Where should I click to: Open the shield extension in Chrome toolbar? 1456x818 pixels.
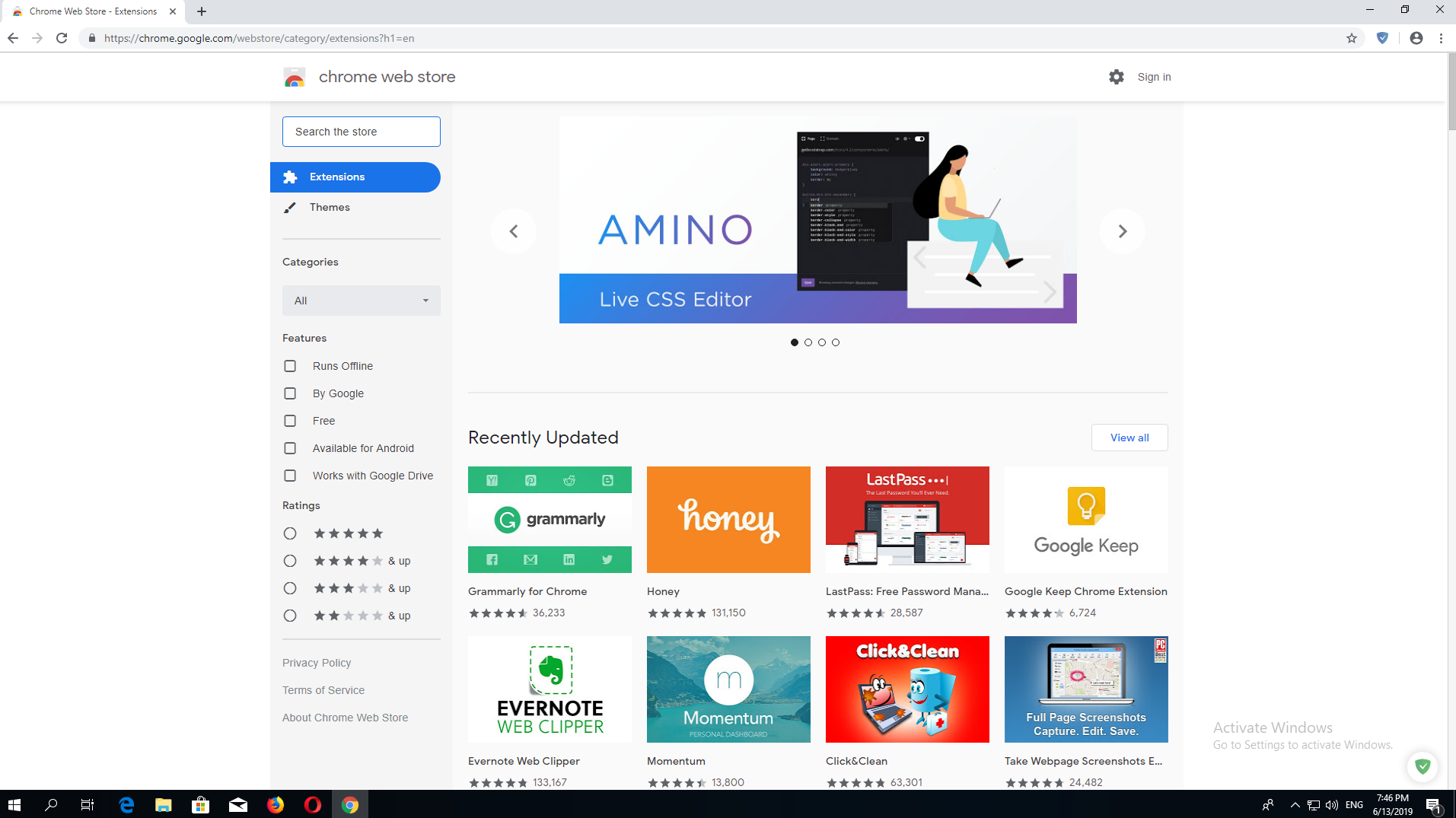pyautogui.click(x=1383, y=38)
